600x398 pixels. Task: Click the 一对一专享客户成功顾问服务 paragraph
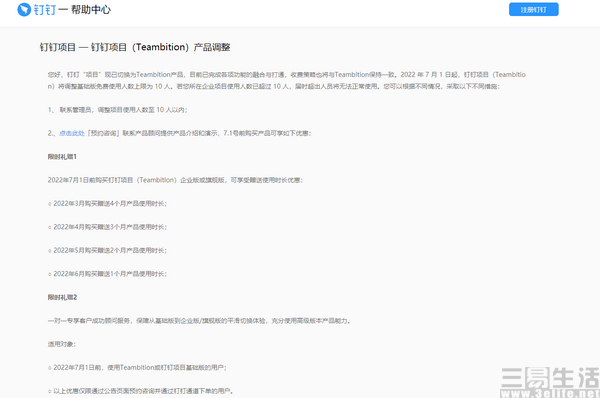(x=199, y=321)
